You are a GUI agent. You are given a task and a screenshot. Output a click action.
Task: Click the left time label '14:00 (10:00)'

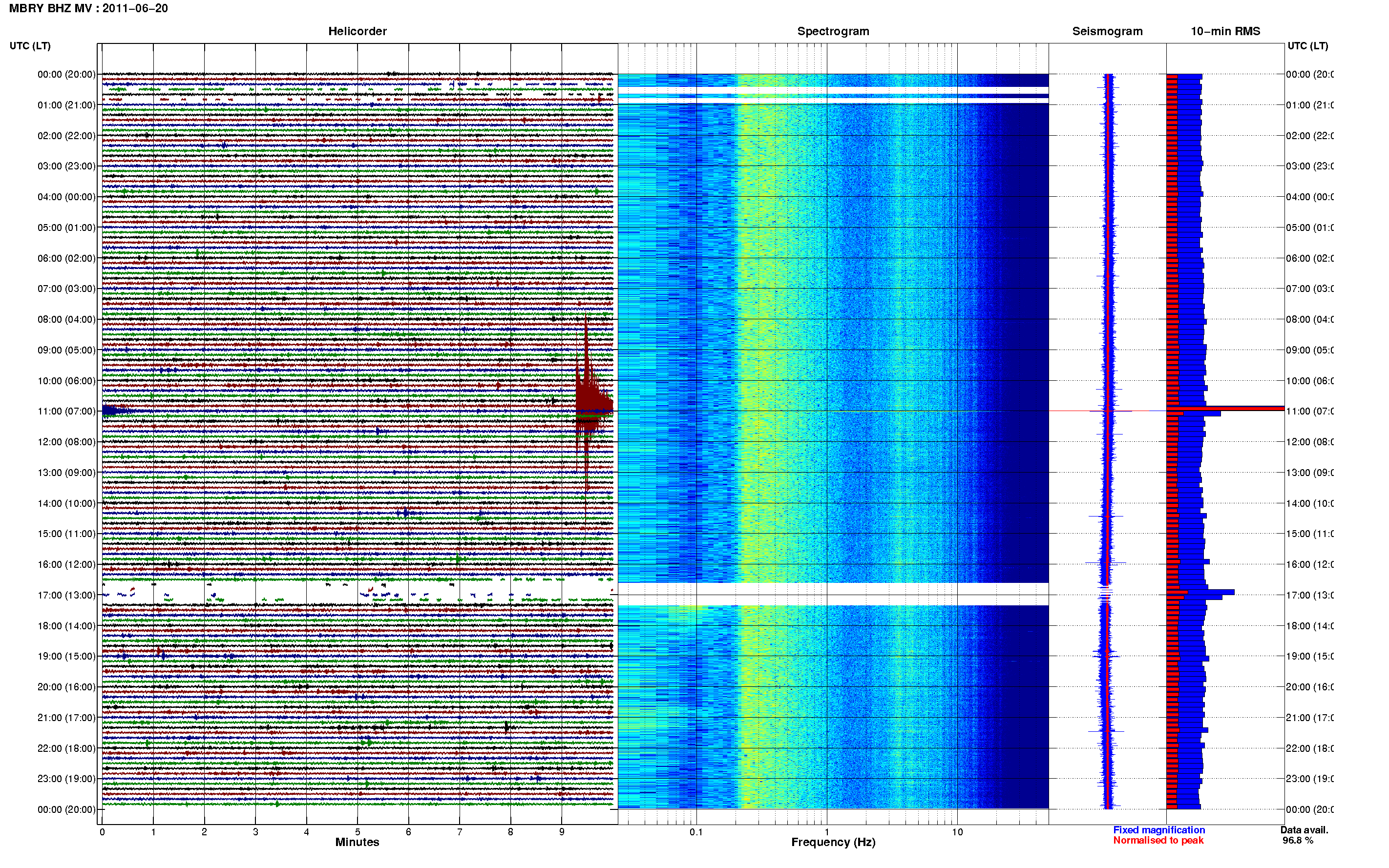[66, 503]
